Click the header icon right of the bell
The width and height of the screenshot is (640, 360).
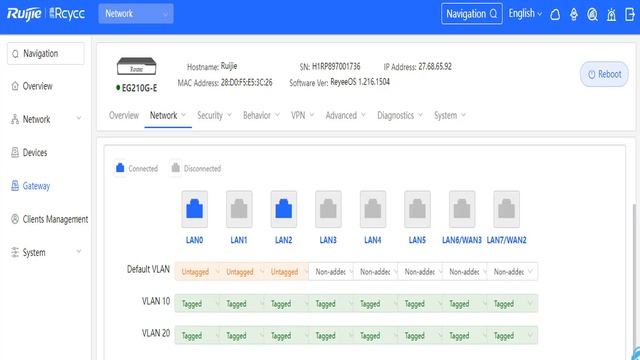574,14
